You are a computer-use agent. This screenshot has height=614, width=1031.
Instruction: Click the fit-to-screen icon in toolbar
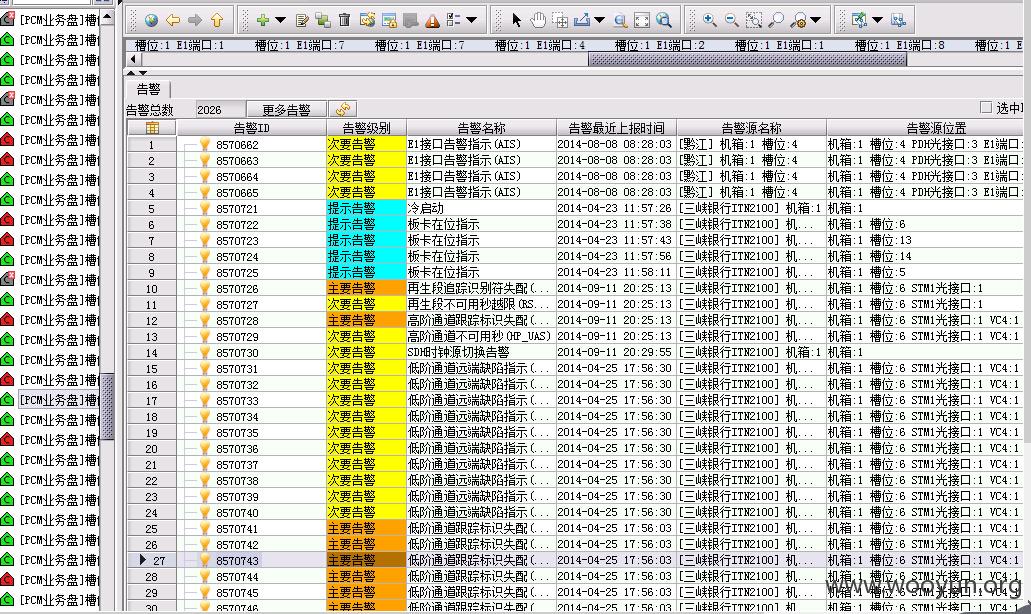(642, 20)
